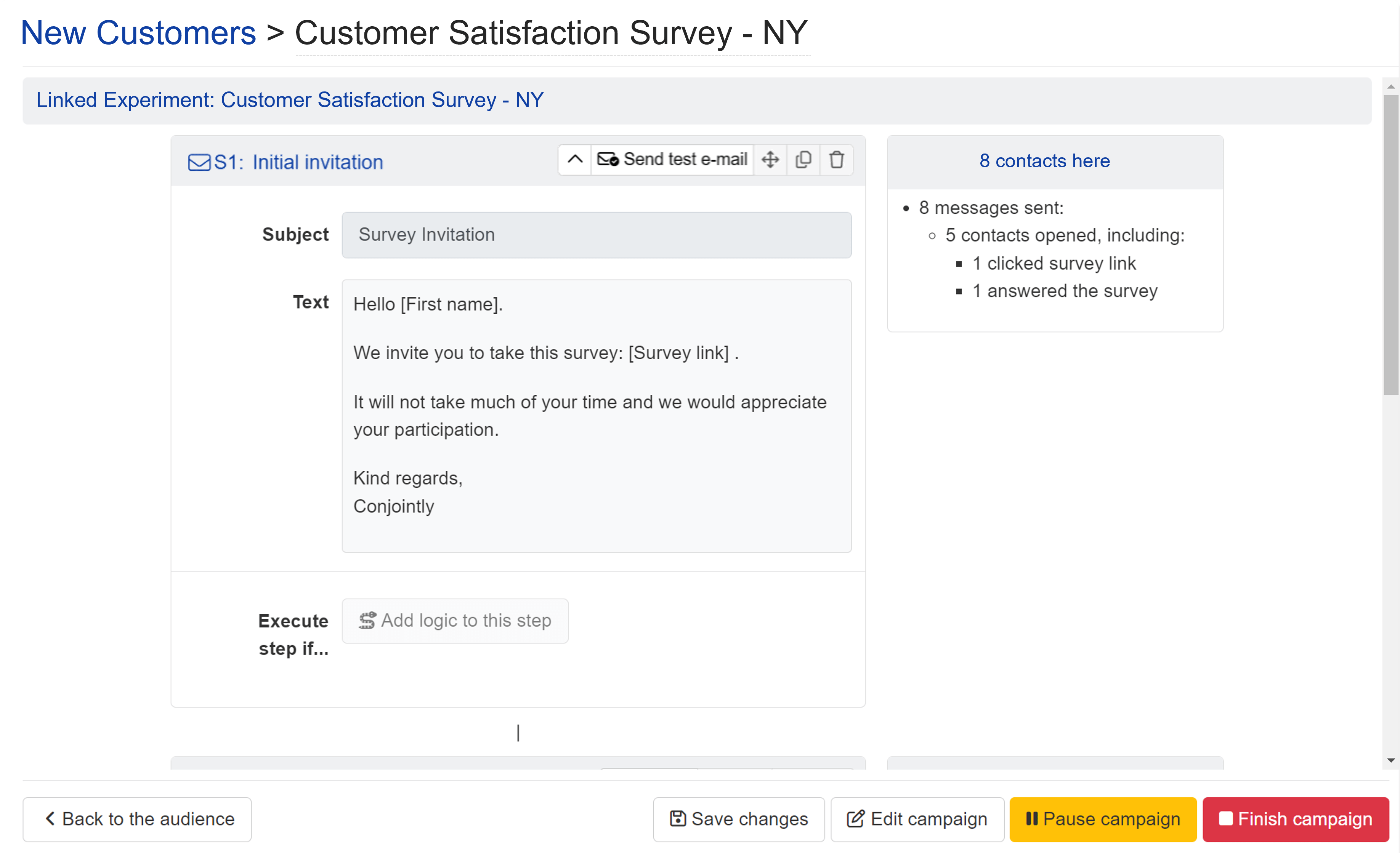The height and width of the screenshot is (853, 1400).
Task: Save changes to the campaign
Action: [x=739, y=819]
